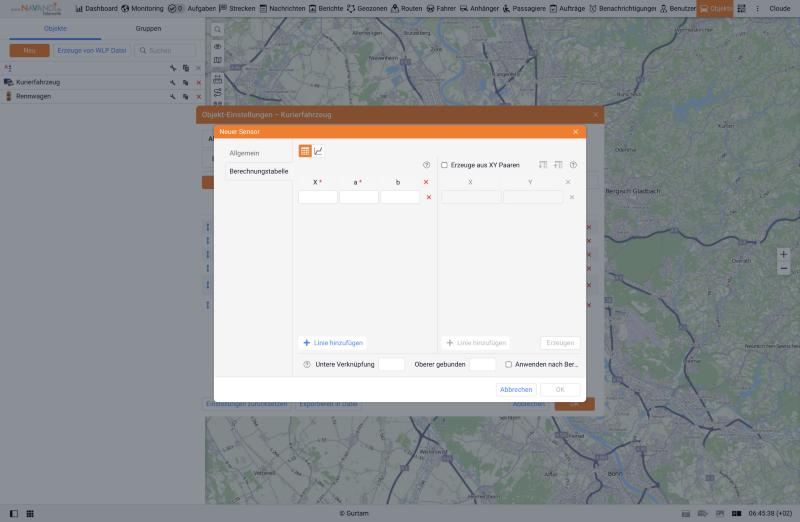The width and height of the screenshot is (800, 522).
Task: Select Kurierfahrzeug in object list
Action: (x=38, y=82)
